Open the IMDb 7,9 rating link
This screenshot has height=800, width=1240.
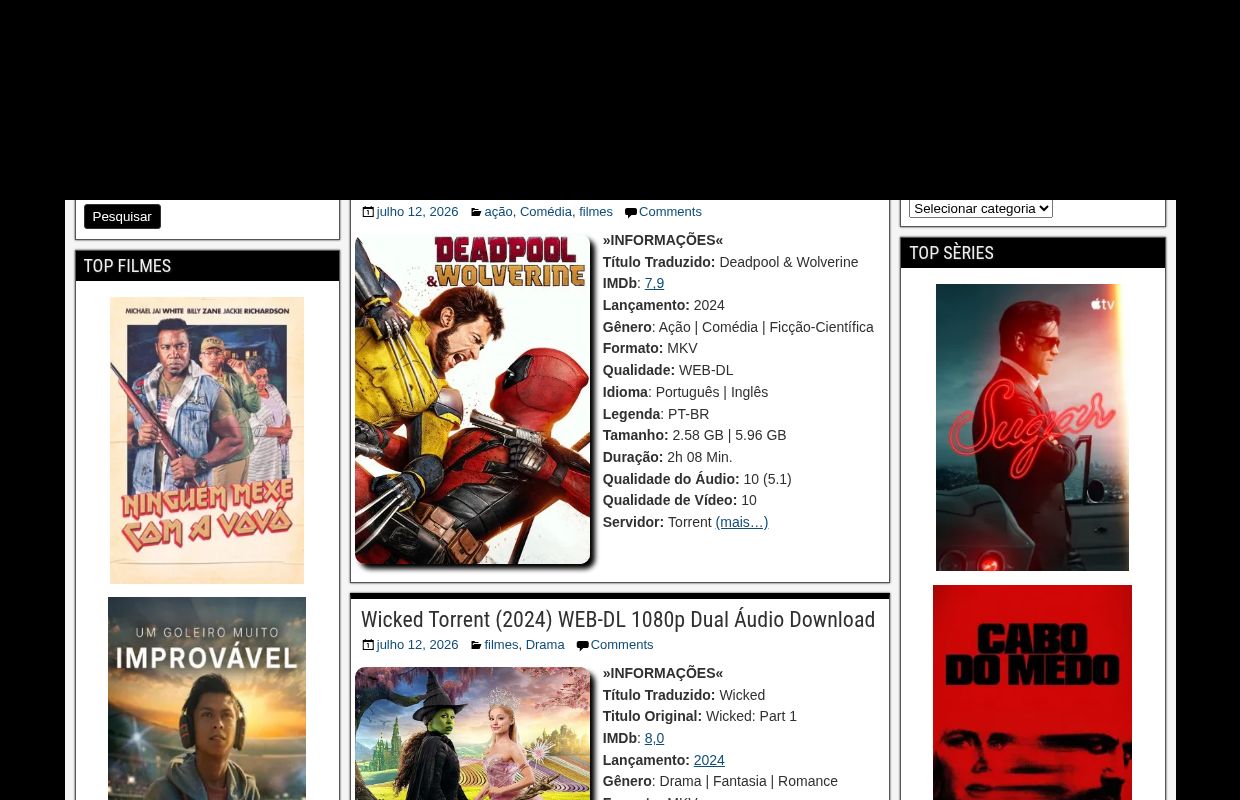coord(654,283)
